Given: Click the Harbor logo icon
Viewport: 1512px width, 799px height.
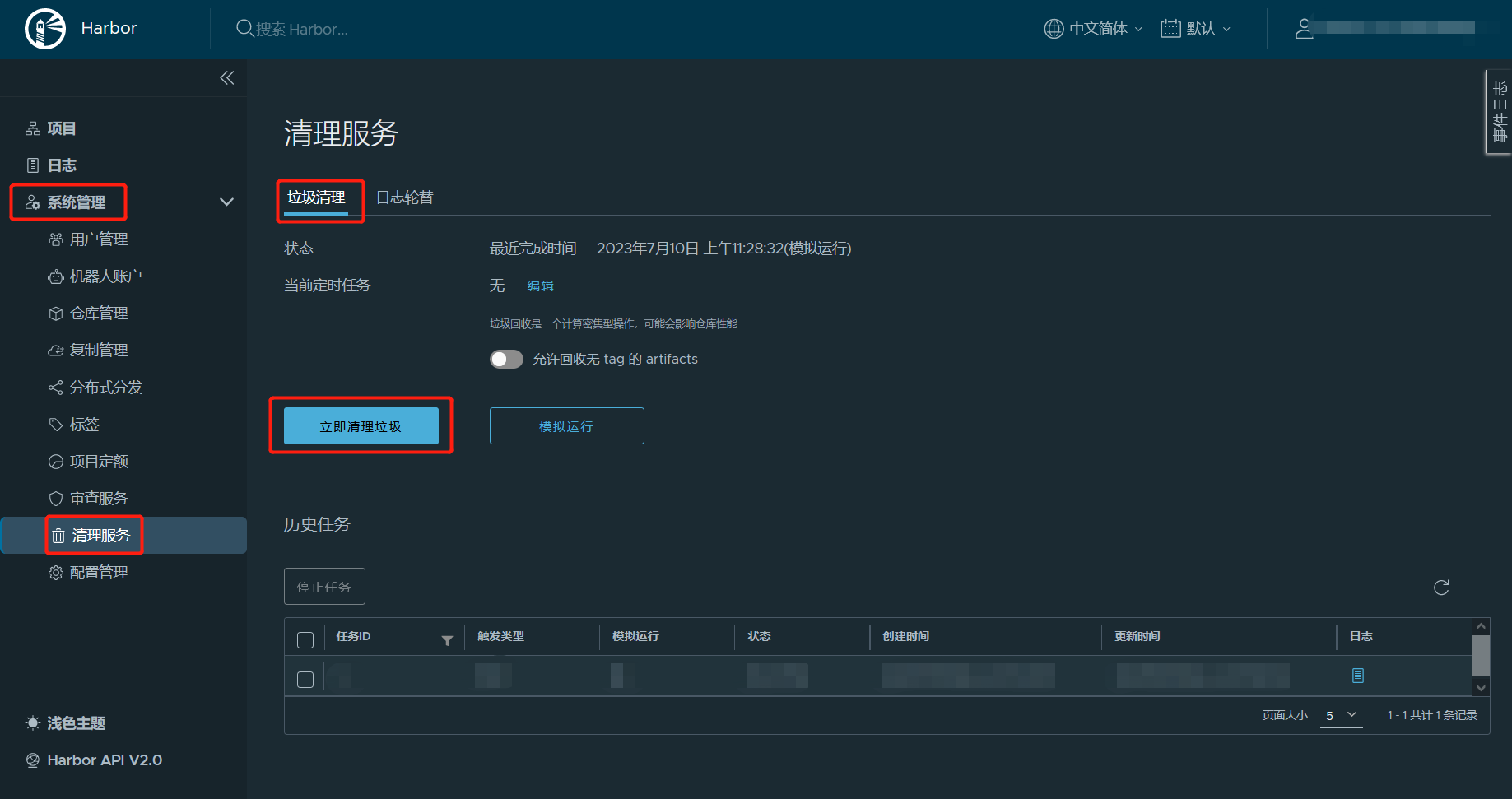Looking at the screenshot, I should 45,29.
